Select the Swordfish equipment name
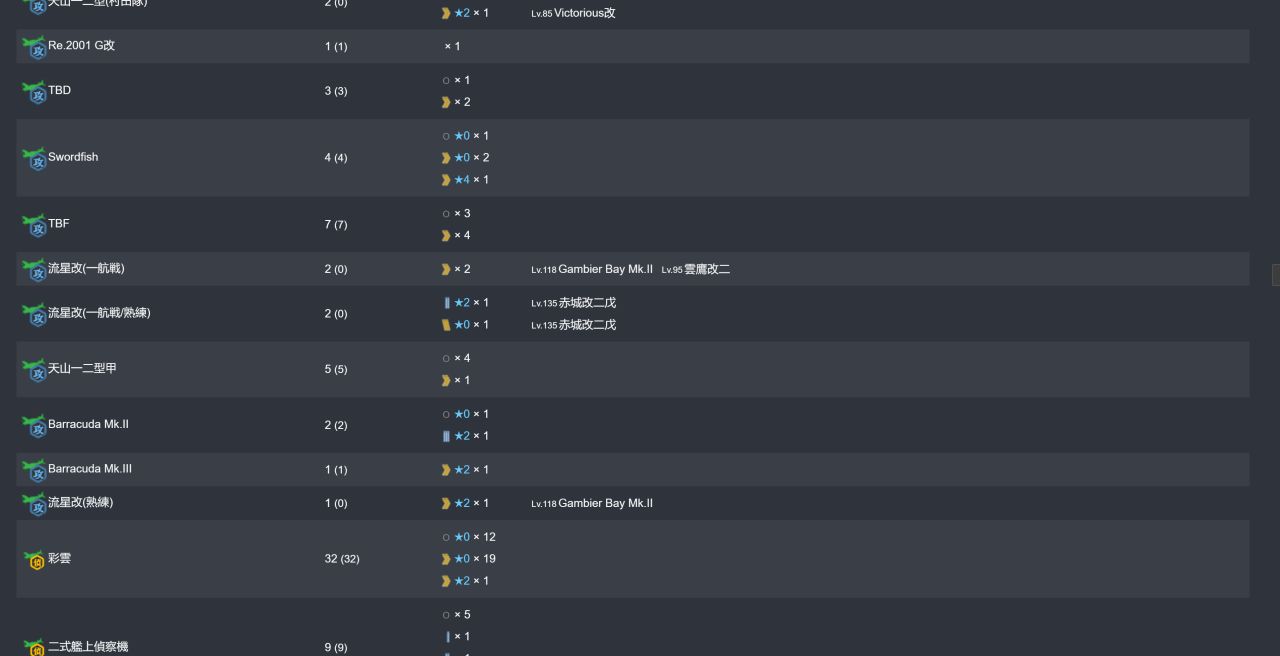This screenshot has height=656, width=1280. pos(73,157)
